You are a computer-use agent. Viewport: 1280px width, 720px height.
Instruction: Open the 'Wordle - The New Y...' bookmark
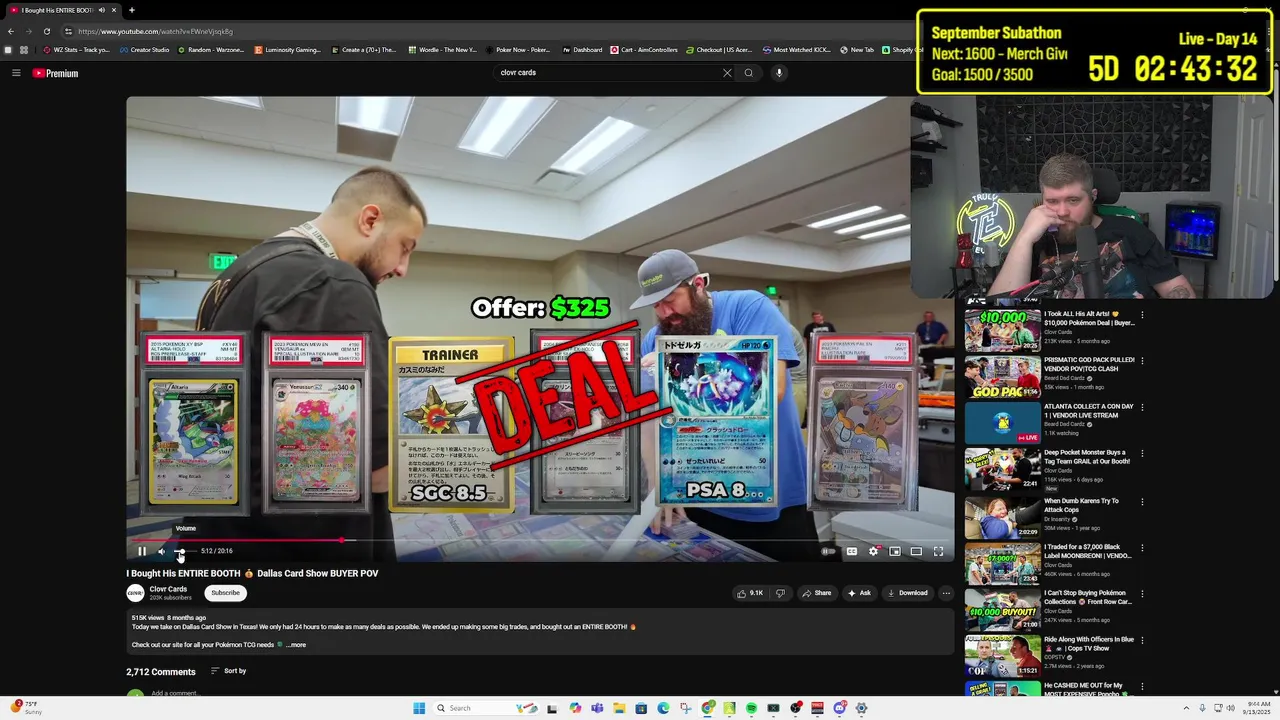(x=441, y=50)
